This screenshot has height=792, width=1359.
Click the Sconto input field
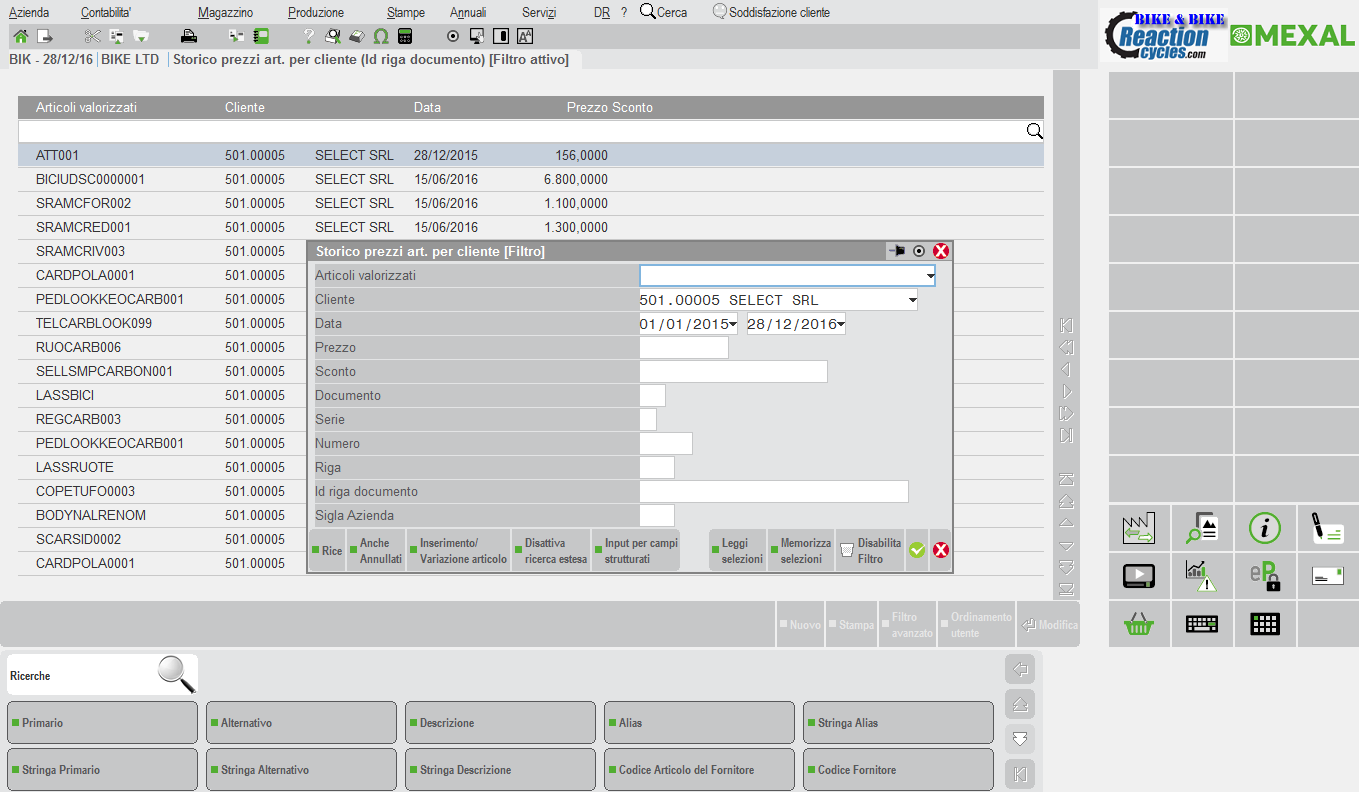click(x=733, y=372)
